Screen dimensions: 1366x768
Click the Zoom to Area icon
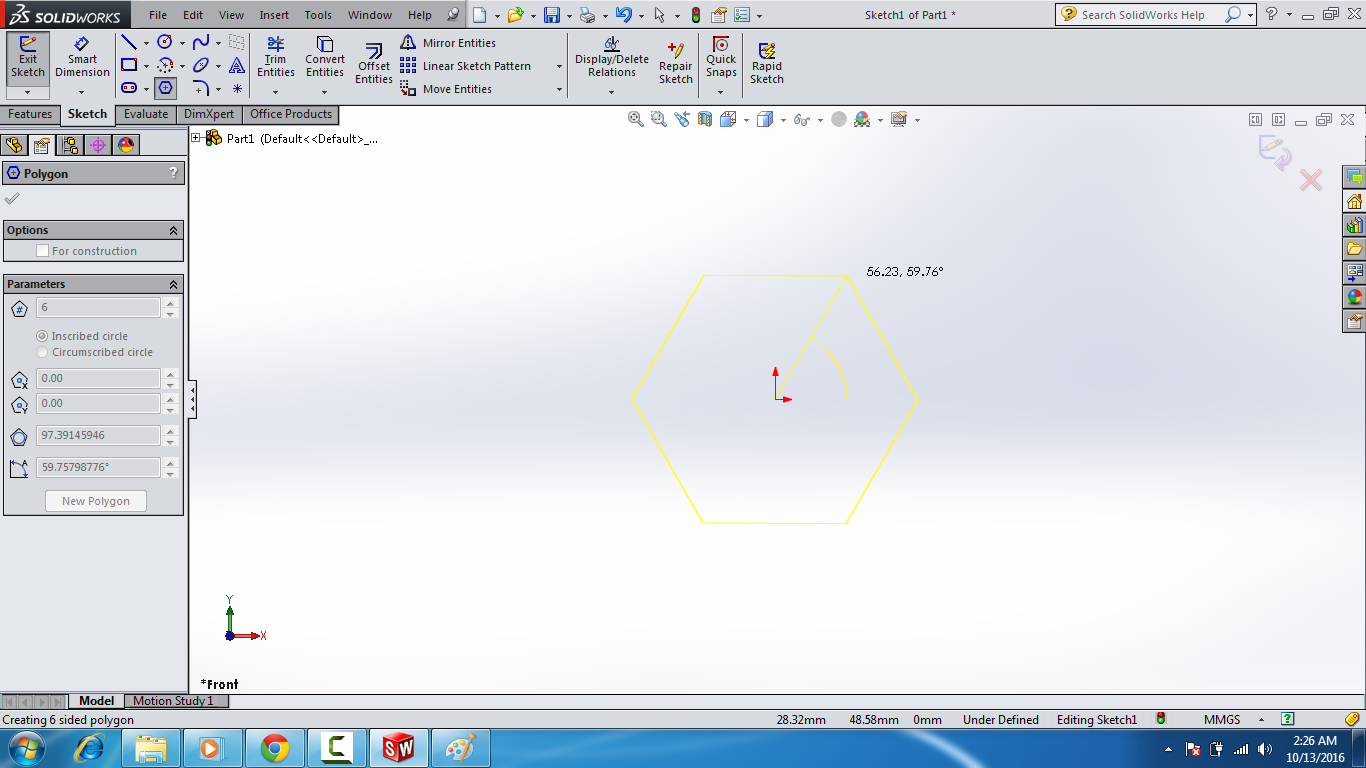[x=658, y=119]
